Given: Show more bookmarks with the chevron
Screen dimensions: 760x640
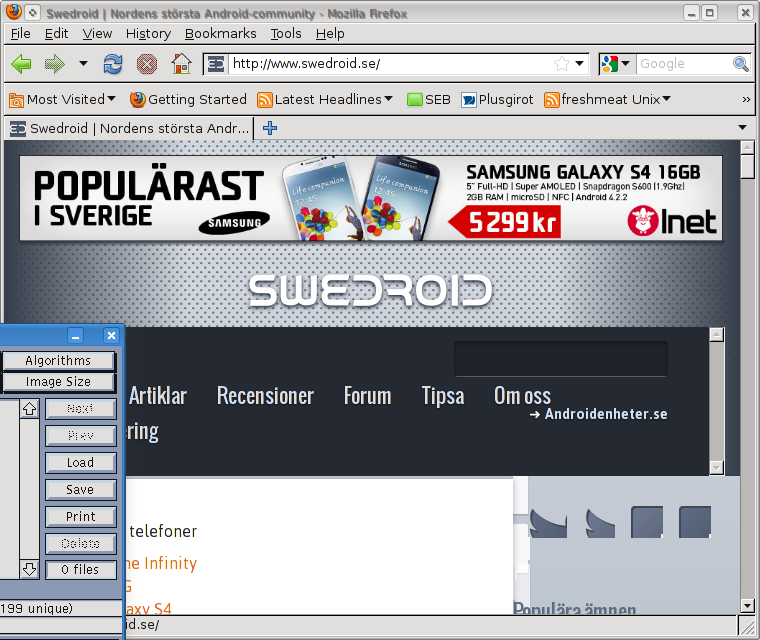Looking at the screenshot, I should coord(746,99).
